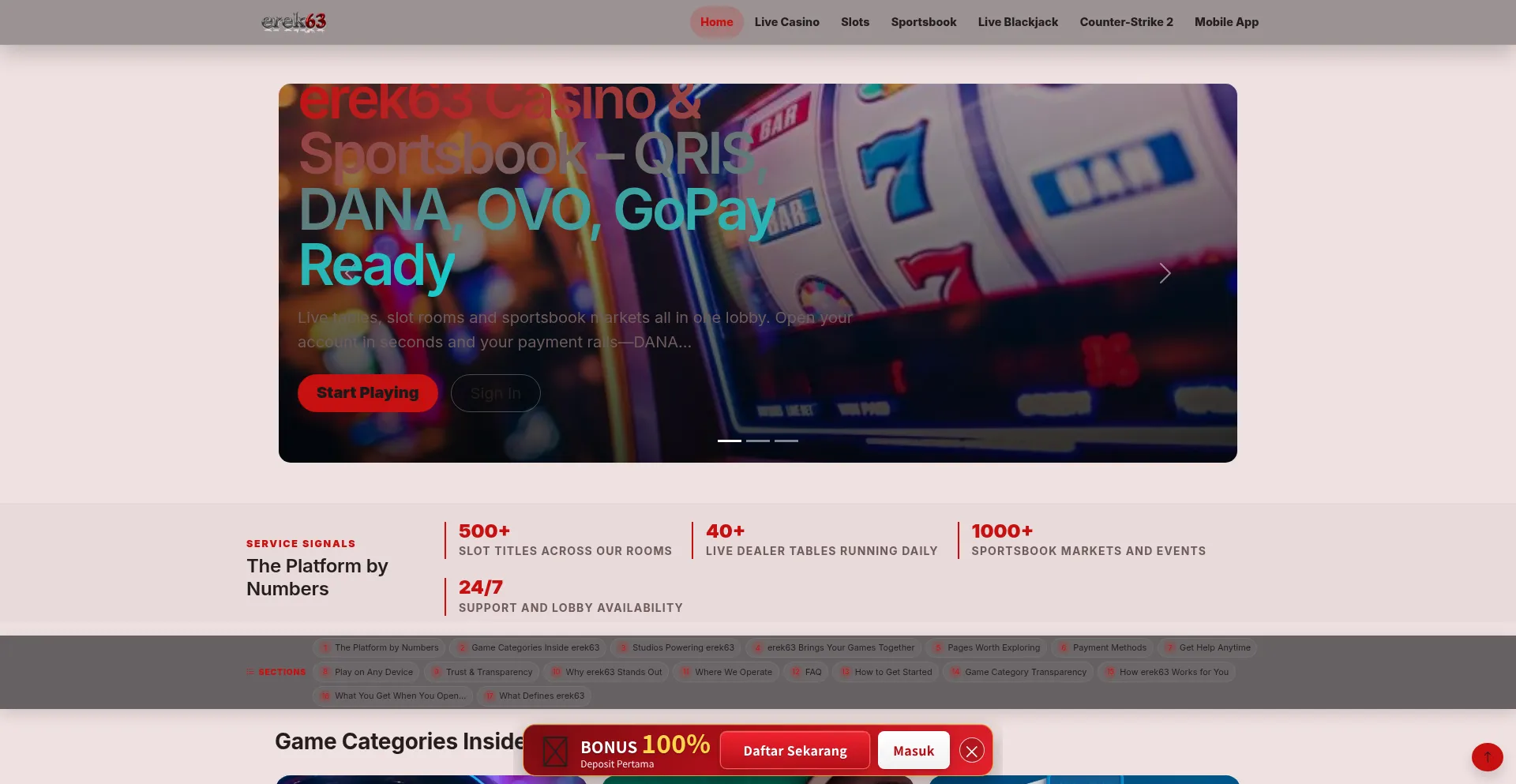
Task: Jump to erek63 Brings Your Games Together
Action: click(x=833, y=648)
